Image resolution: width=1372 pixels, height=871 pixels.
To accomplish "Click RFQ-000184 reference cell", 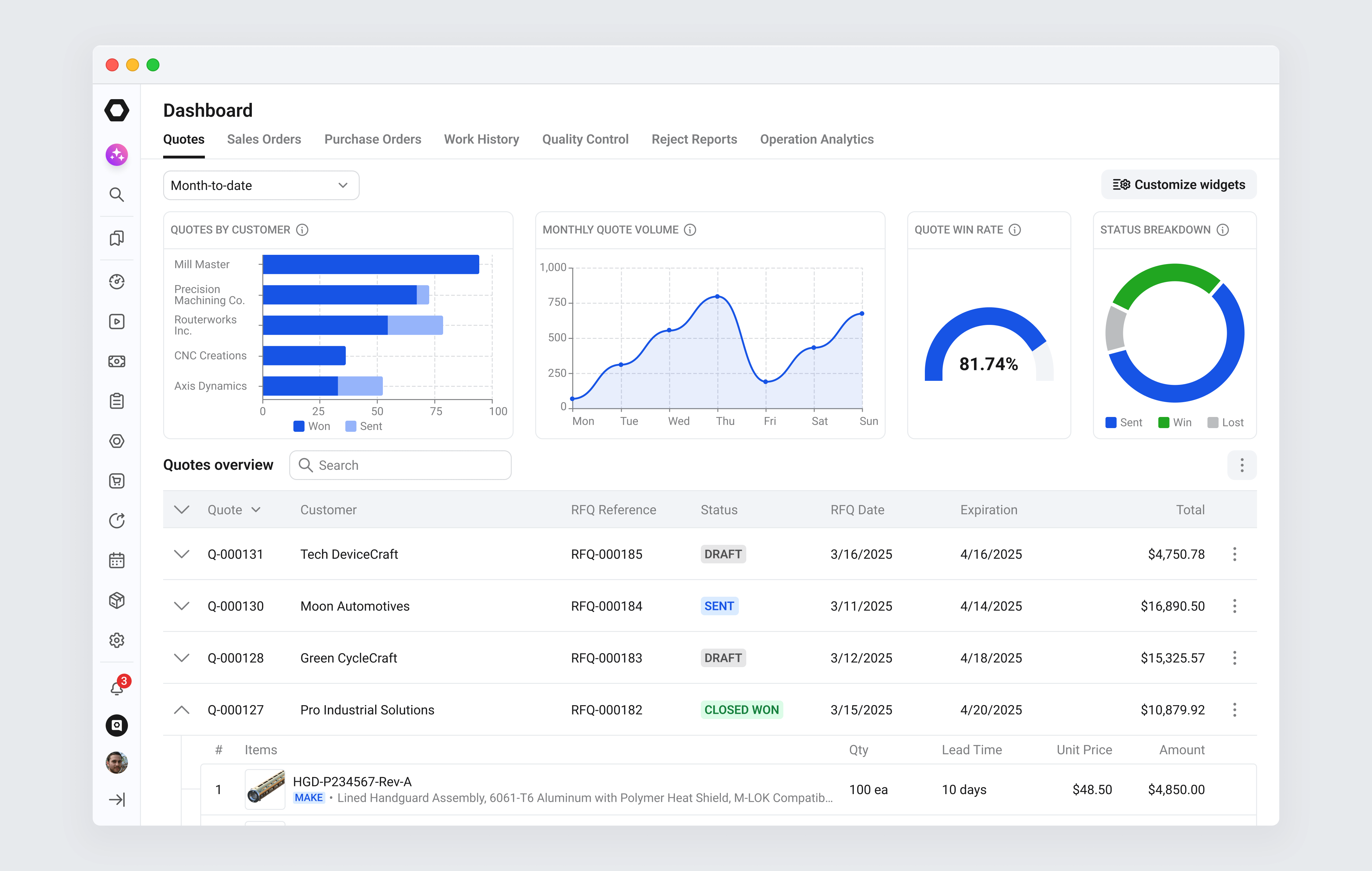I will 606,606.
